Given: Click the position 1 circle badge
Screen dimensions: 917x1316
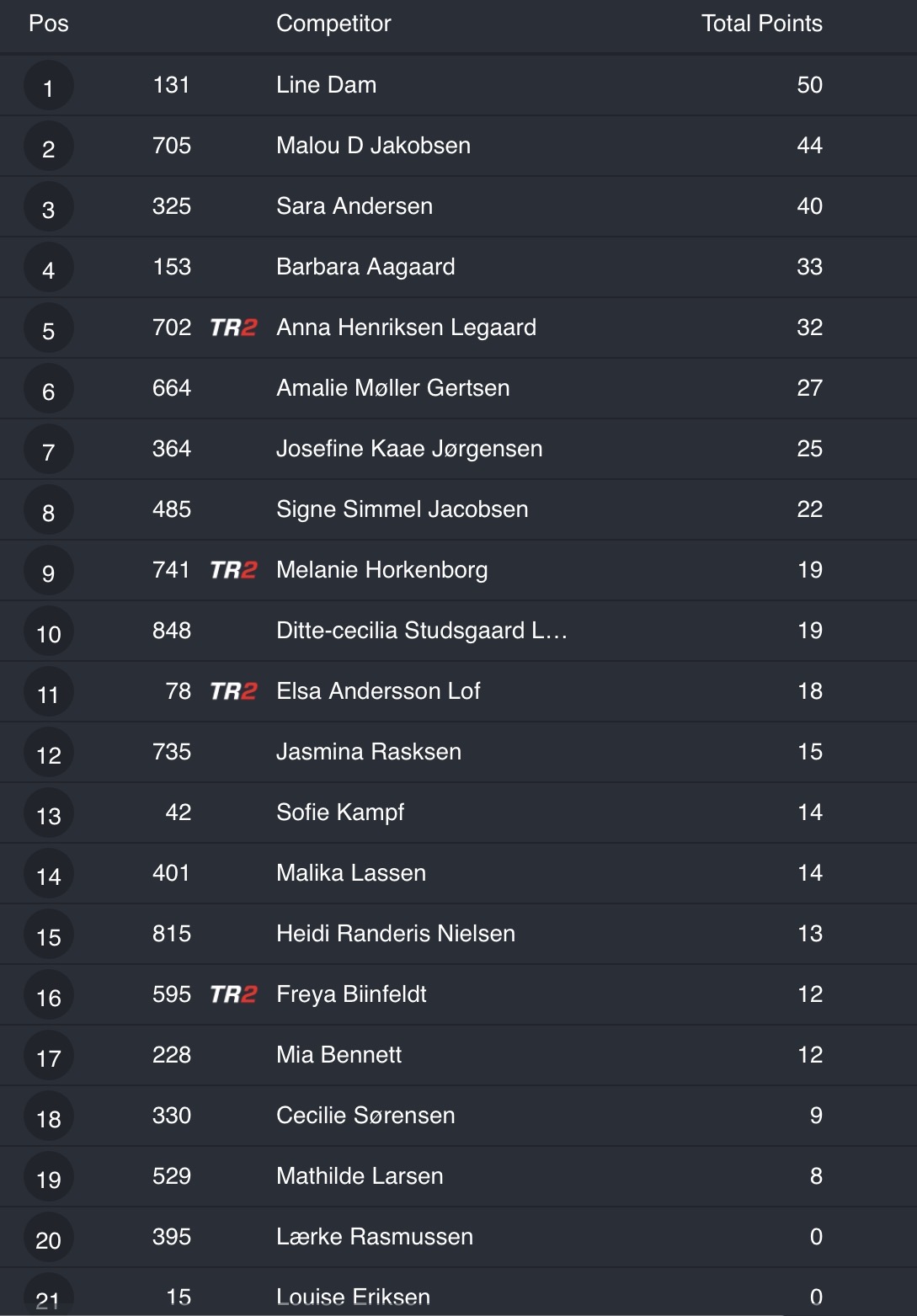Looking at the screenshot, I should (49, 87).
